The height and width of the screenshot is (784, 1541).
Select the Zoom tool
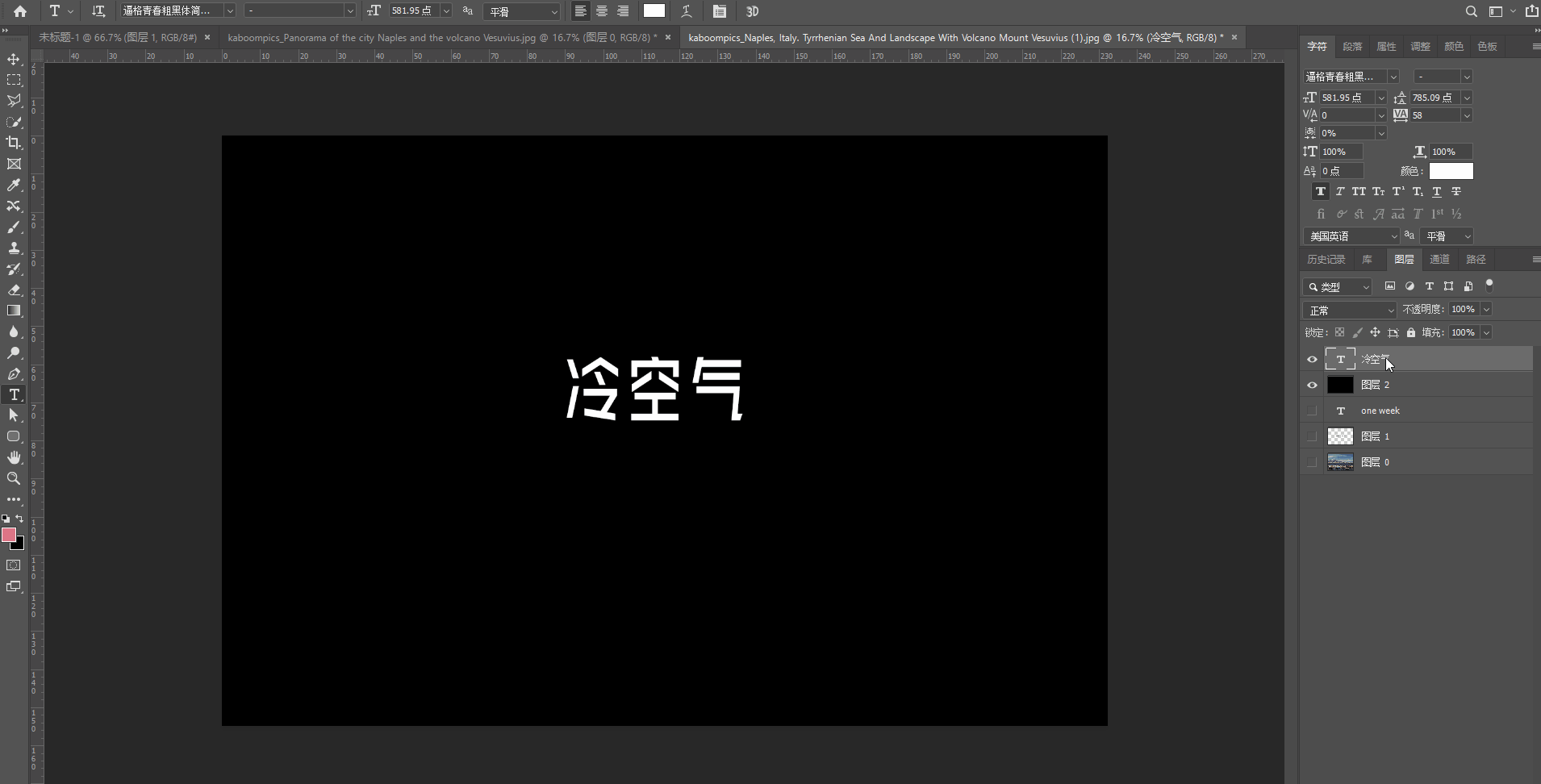click(x=14, y=478)
